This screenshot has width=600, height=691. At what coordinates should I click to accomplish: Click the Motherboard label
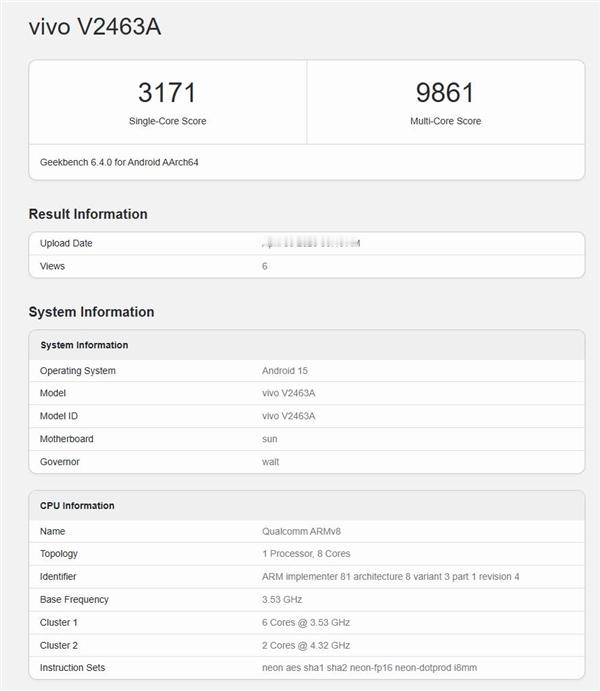67,439
